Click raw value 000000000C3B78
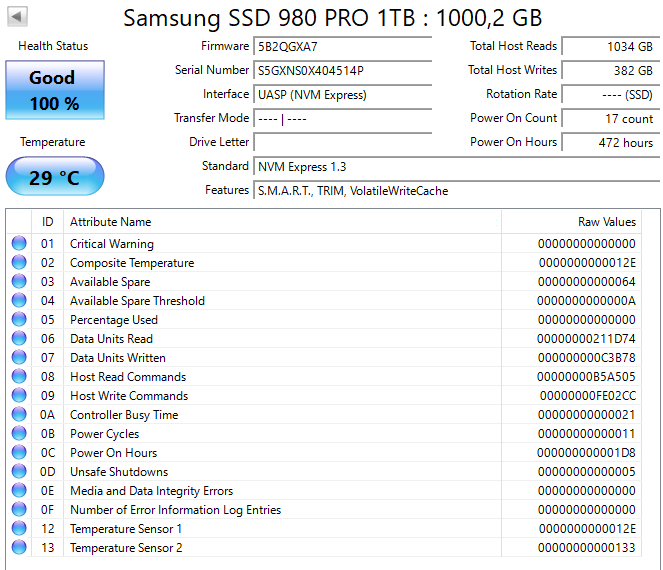This screenshot has height=570, width=663. tap(586, 358)
